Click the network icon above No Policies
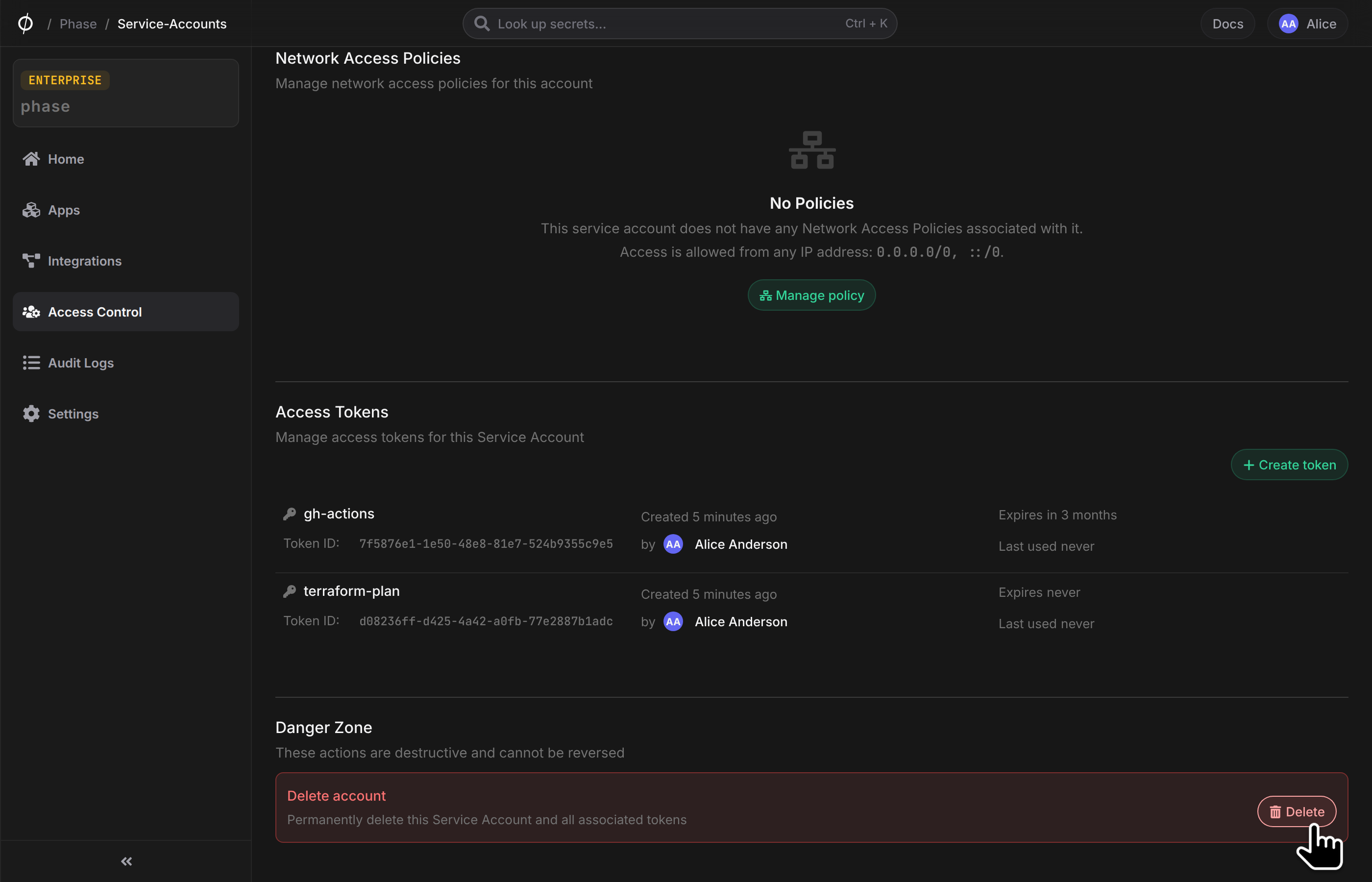Image resolution: width=1372 pixels, height=882 pixels. click(811, 149)
